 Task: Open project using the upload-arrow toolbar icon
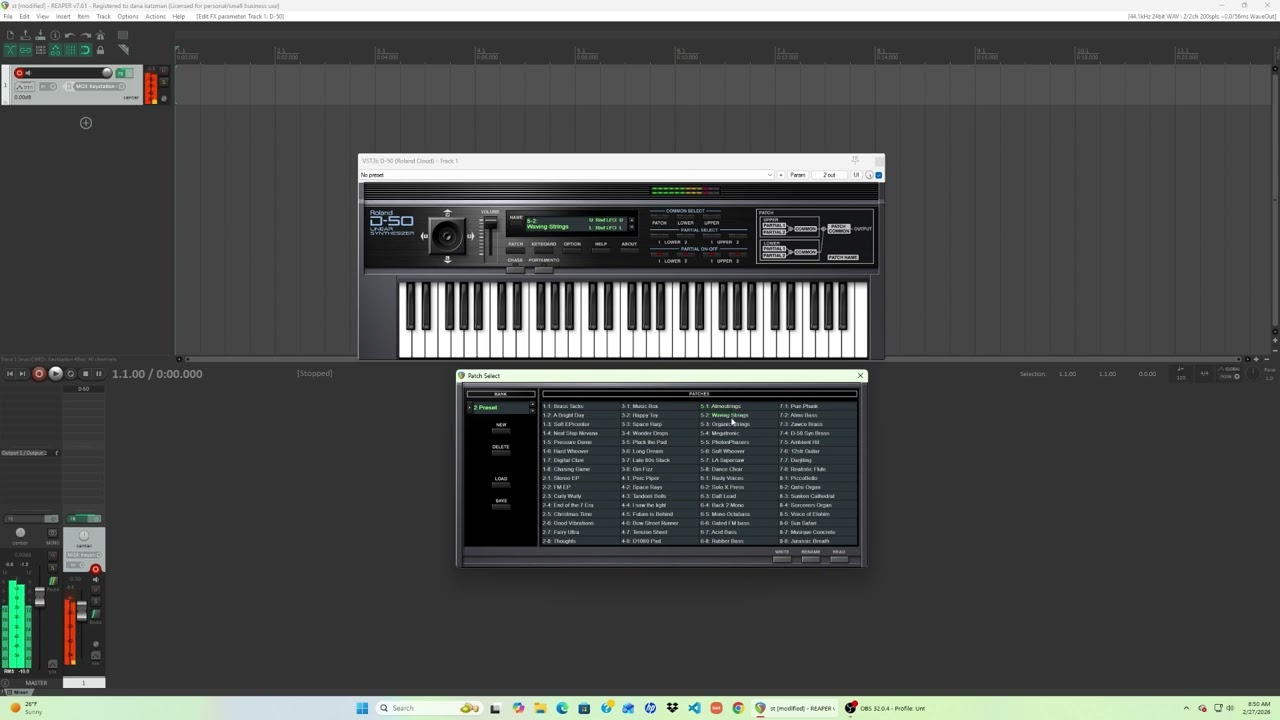coord(25,35)
